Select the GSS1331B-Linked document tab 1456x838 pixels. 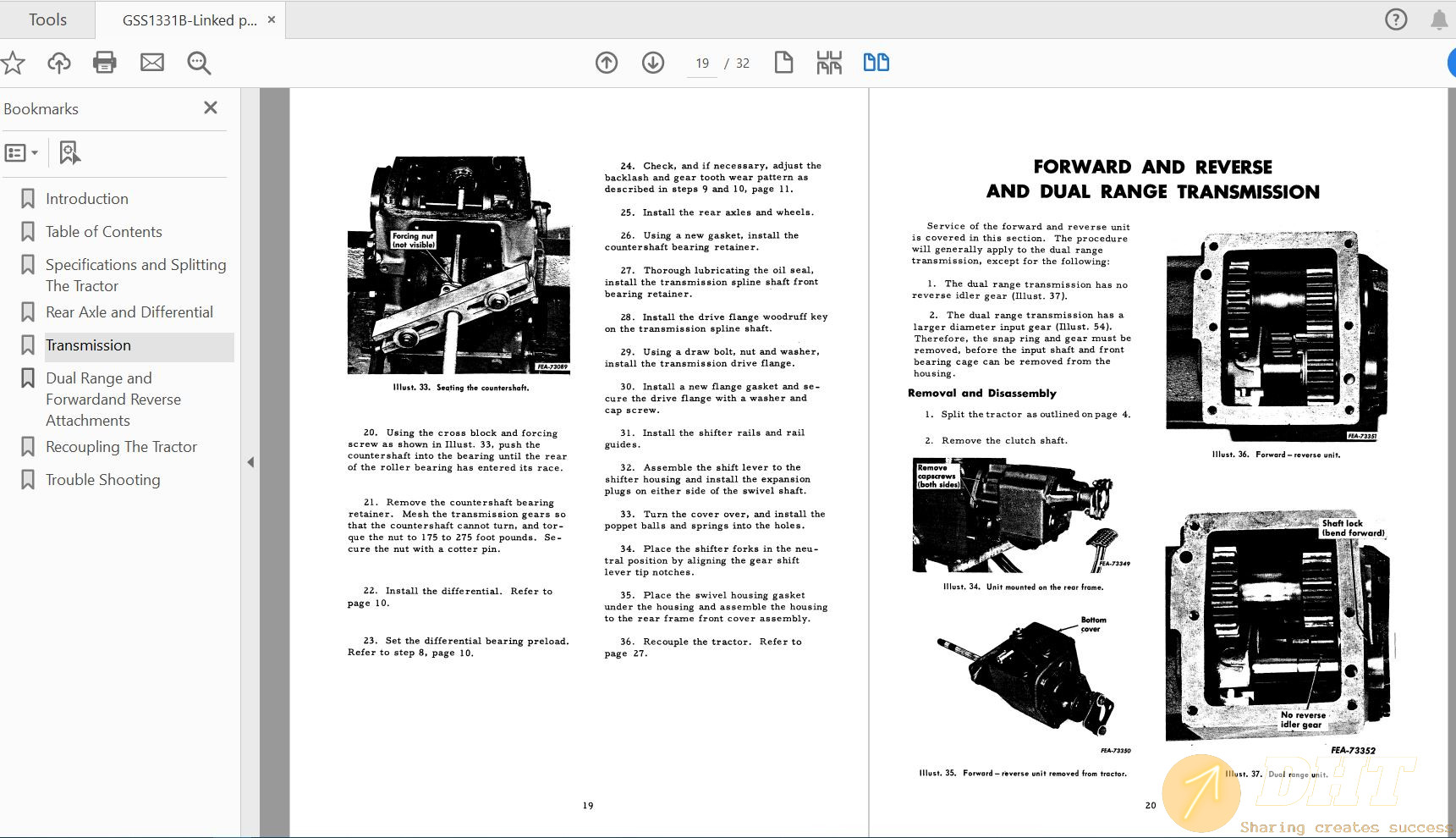pyautogui.click(x=190, y=20)
